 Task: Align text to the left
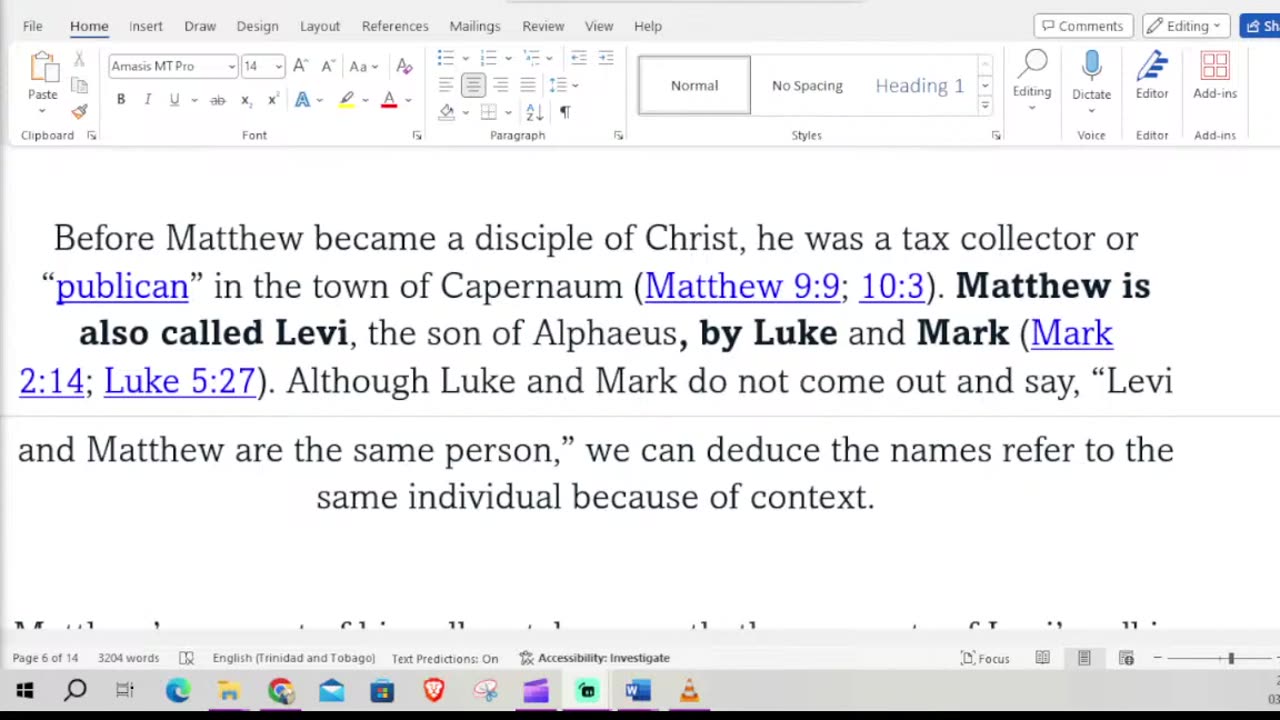[446, 85]
